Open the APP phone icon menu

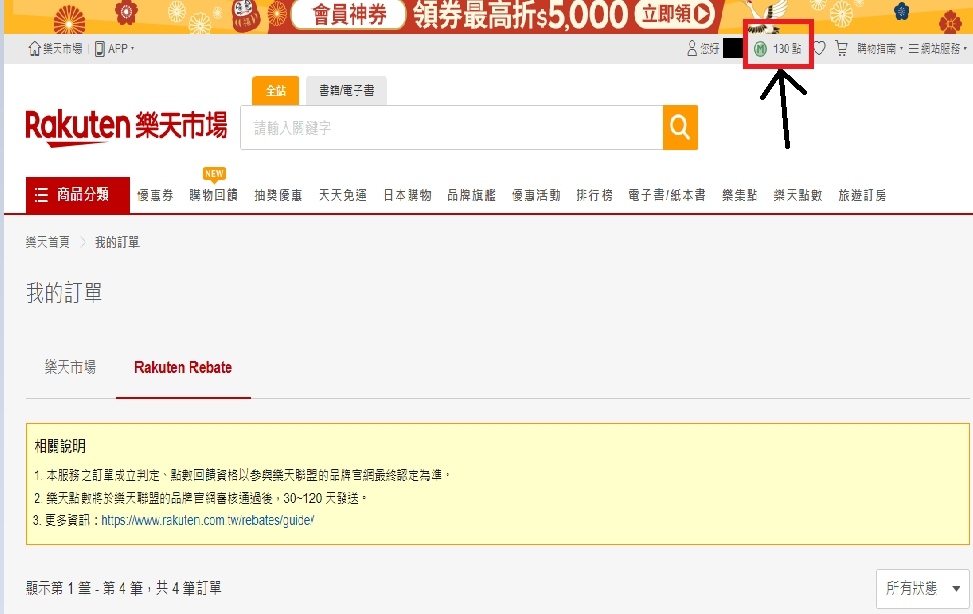click(99, 48)
